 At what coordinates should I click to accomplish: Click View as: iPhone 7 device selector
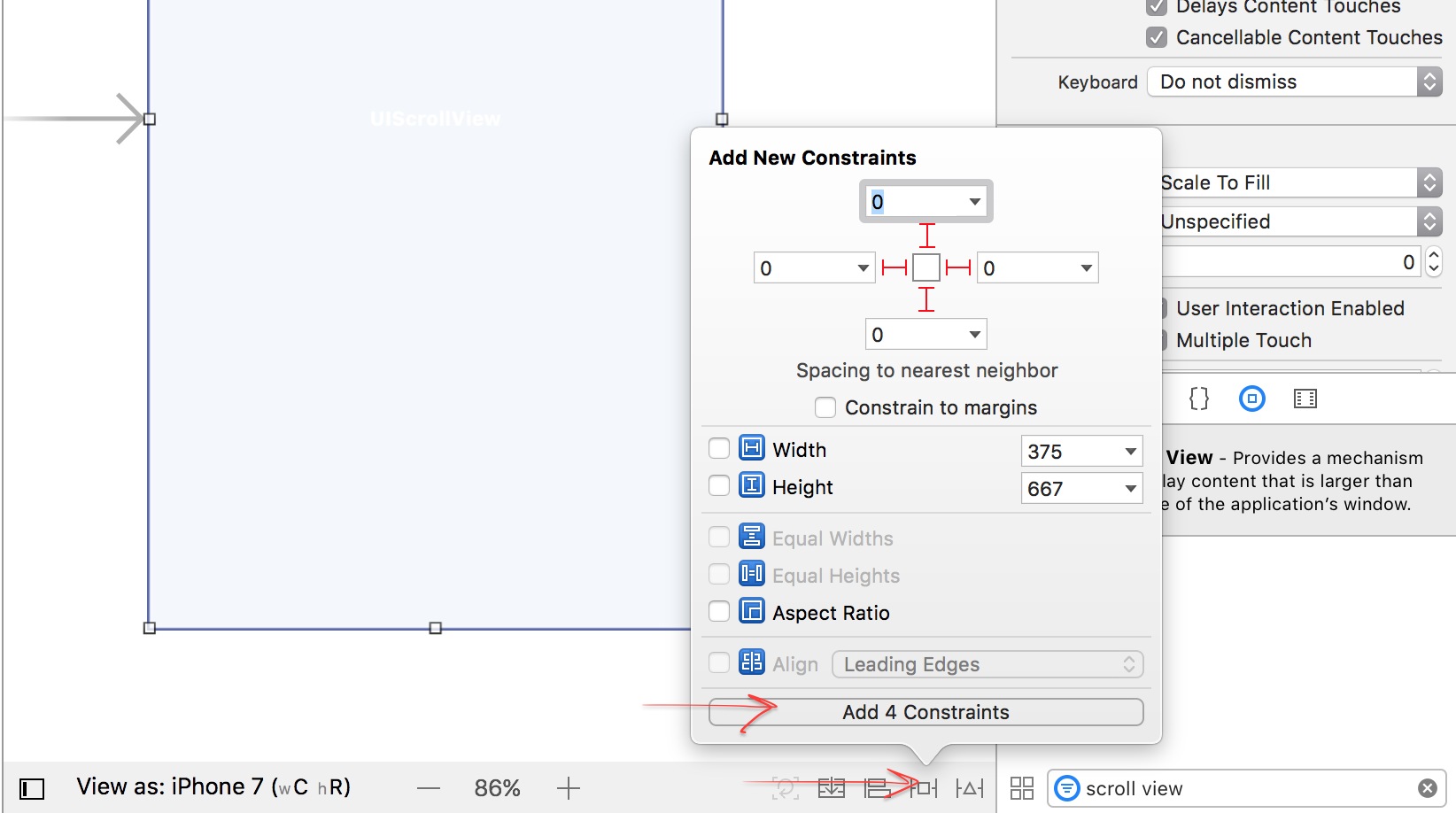click(x=213, y=787)
